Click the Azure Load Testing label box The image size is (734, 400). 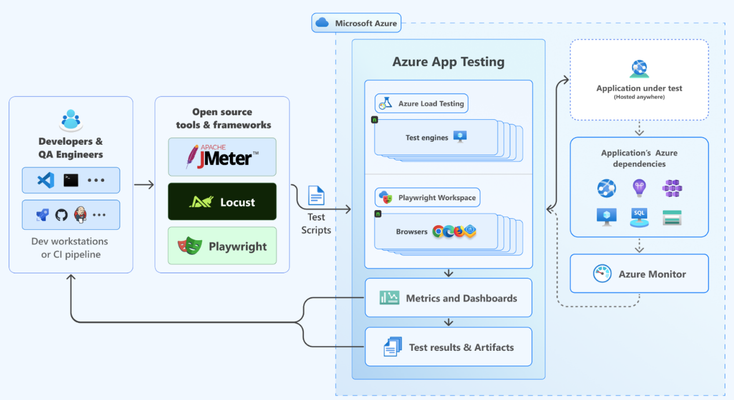click(x=421, y=104)
